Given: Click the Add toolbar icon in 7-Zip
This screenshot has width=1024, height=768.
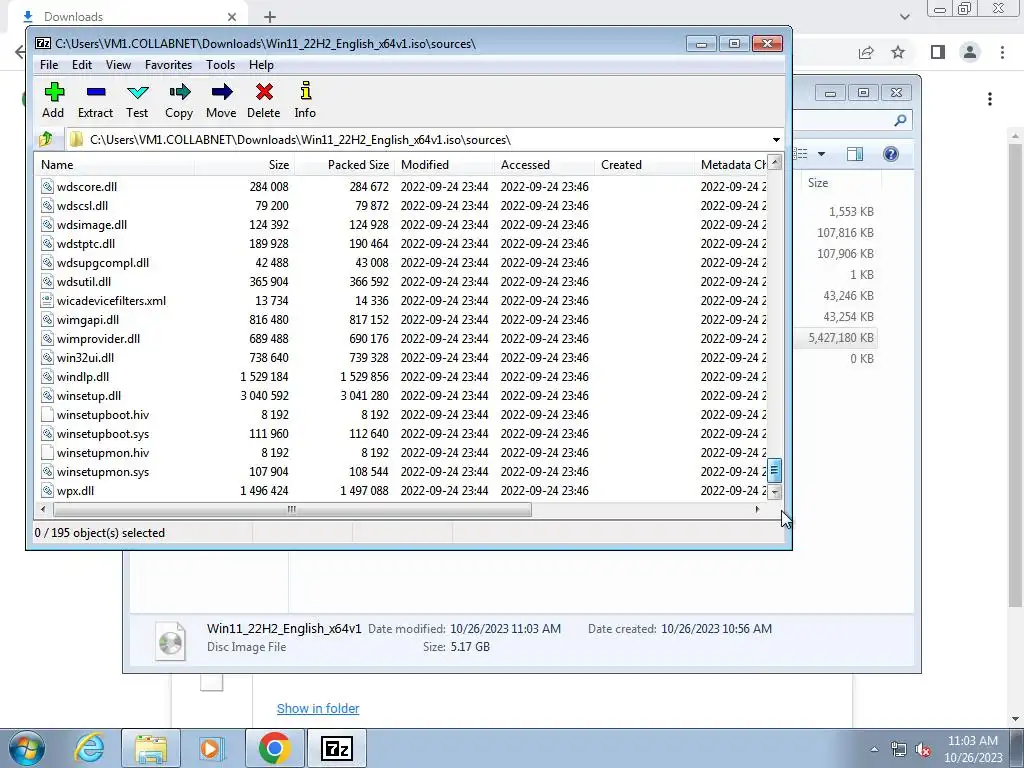Looking at the screenshot, I should tap(54, 100).
